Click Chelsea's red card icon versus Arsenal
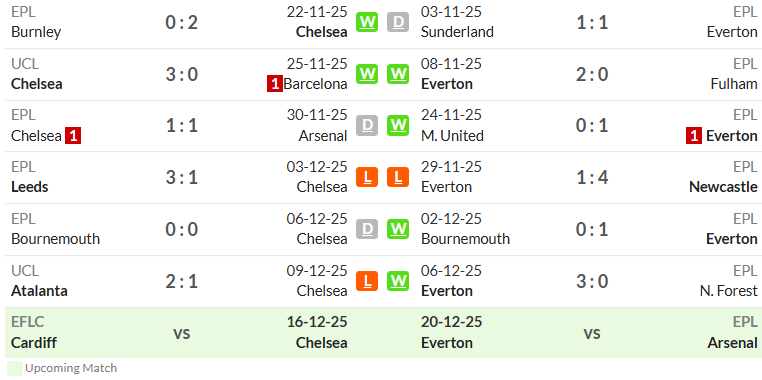 (73, 136)
